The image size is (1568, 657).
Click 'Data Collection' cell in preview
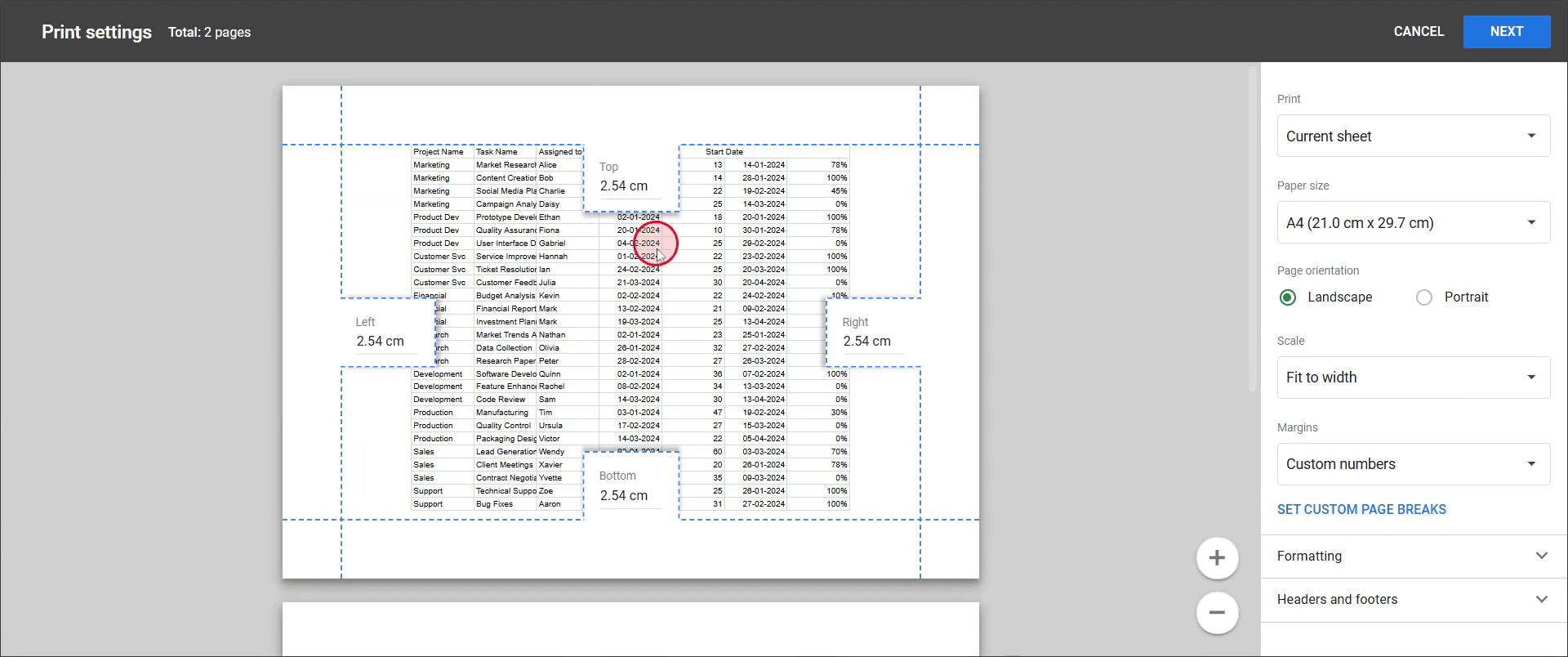click(504, 348)
